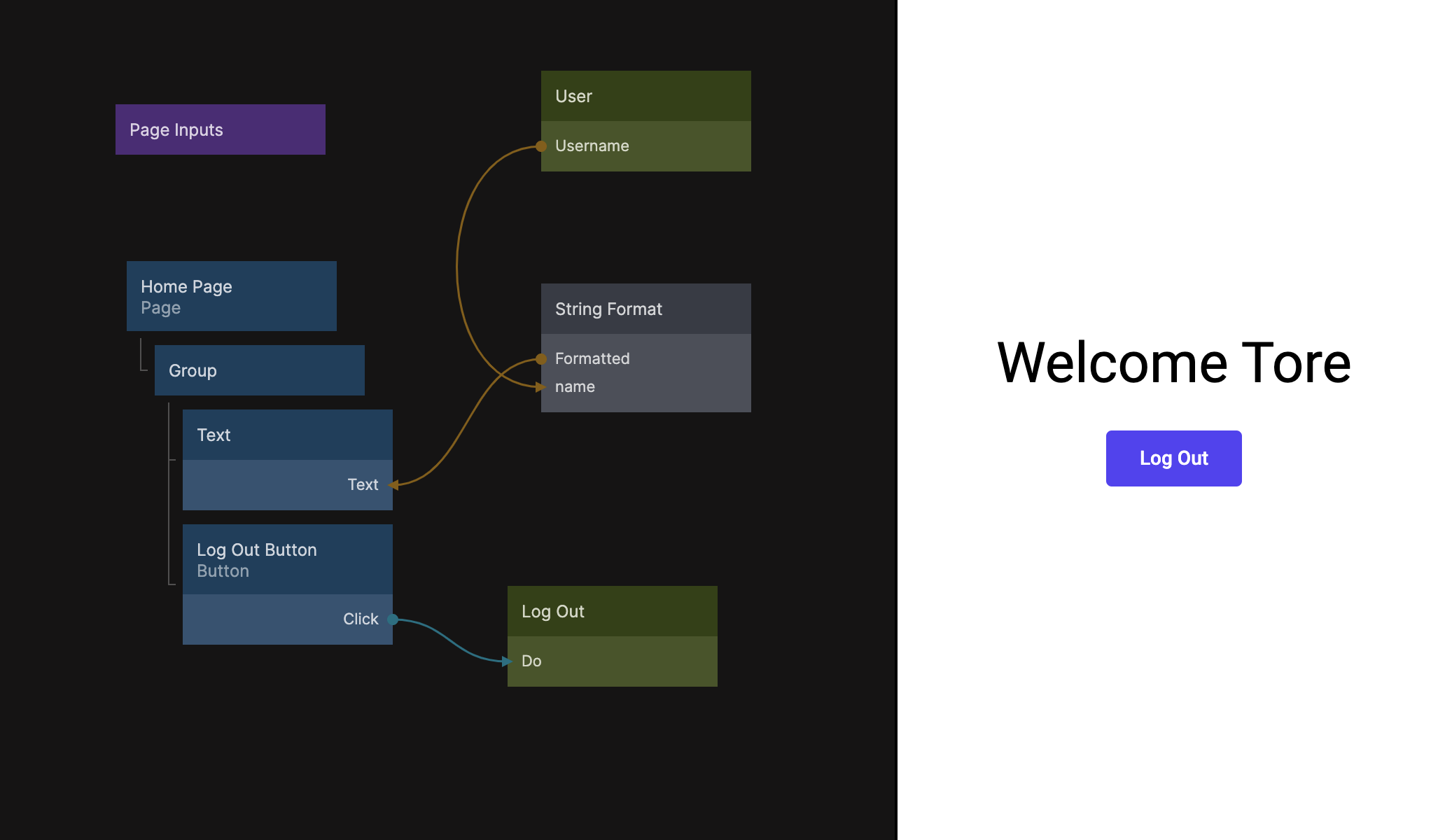
Task: Click the Click signal output dot
Action: pyautogui.click(x=393, y=619)
